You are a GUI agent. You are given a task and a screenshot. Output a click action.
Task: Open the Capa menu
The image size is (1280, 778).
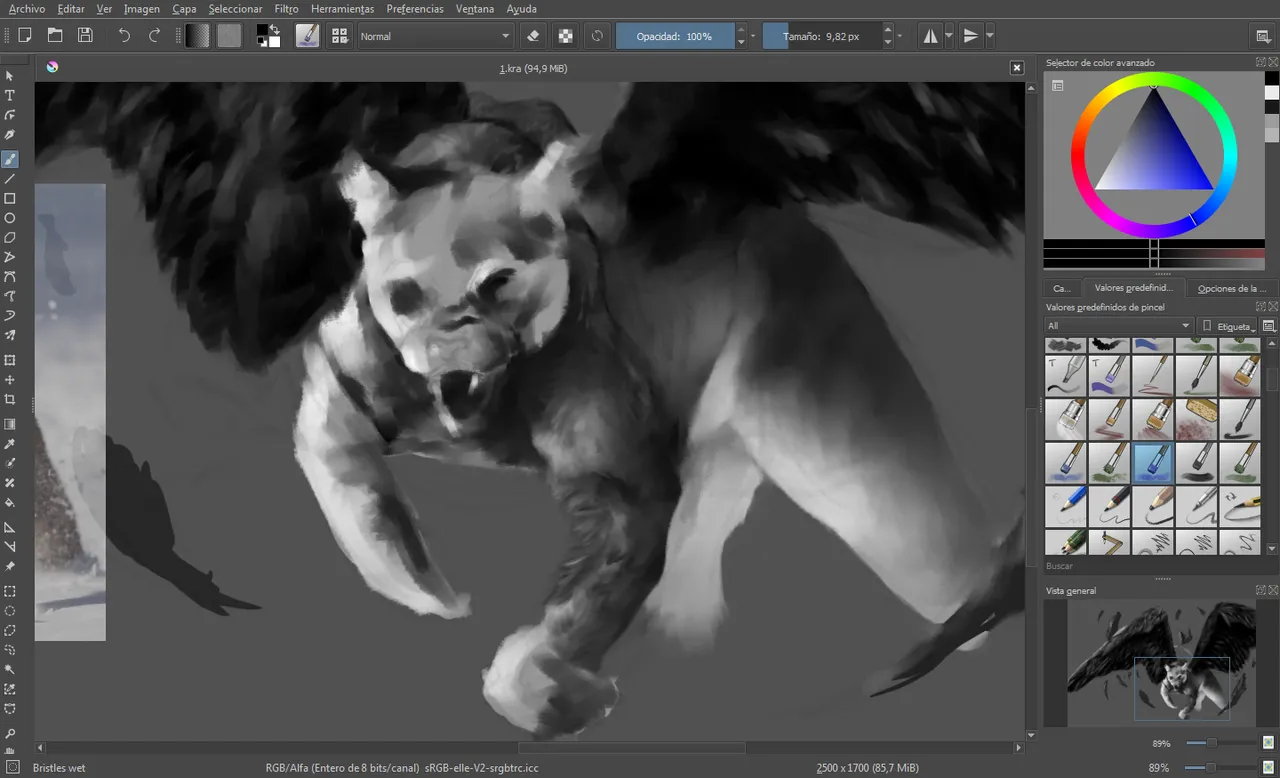tap(184, 9)
